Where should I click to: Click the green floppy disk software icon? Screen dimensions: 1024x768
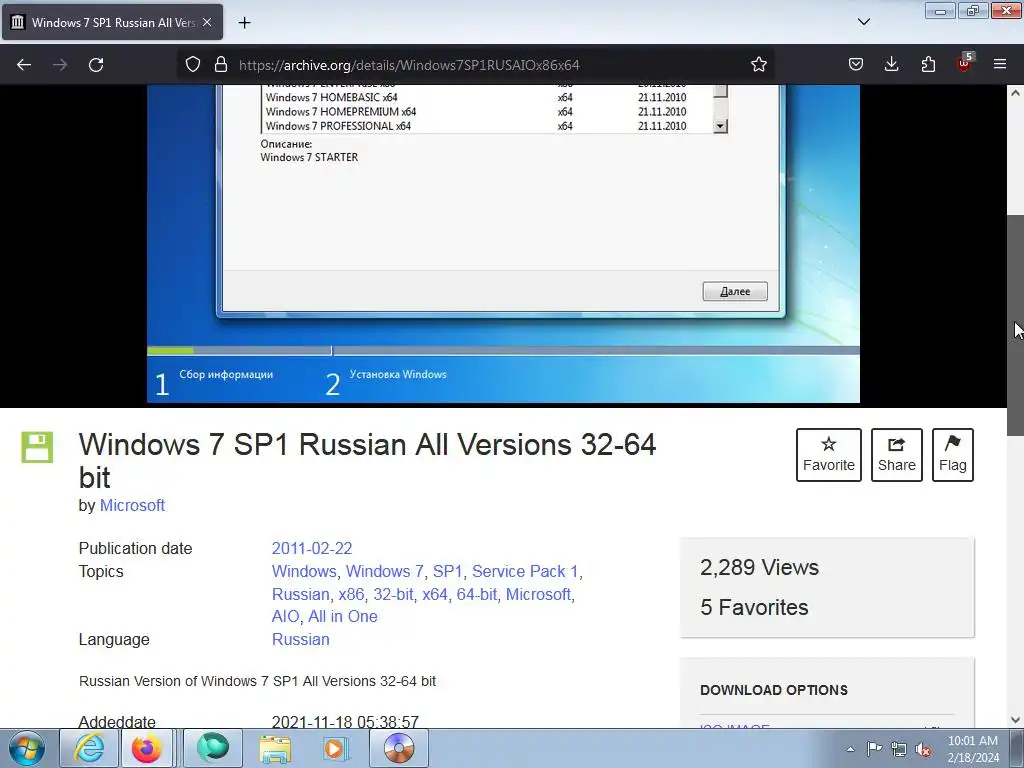37,447
